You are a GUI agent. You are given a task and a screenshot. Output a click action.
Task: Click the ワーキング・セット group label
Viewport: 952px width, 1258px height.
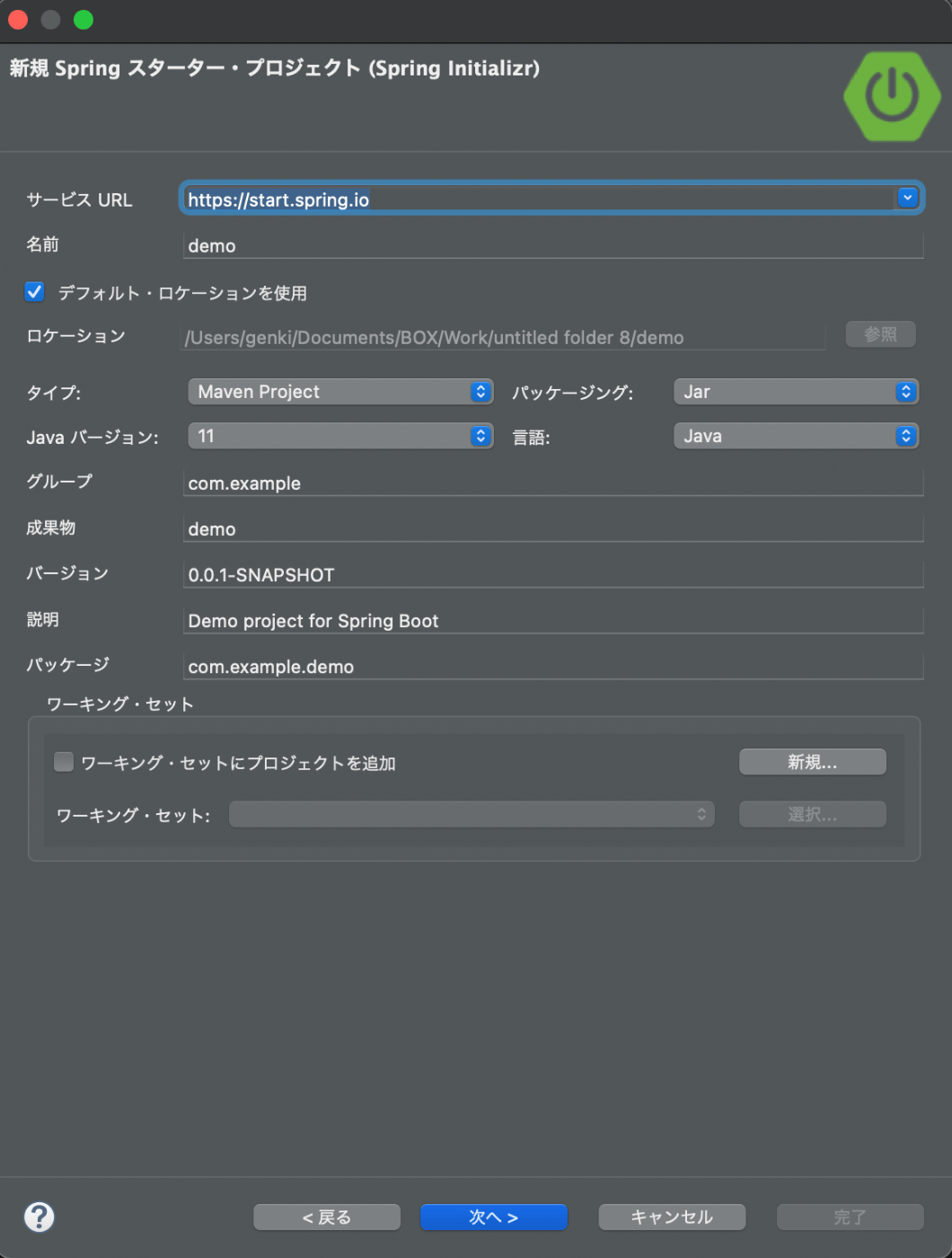(120, 704)
